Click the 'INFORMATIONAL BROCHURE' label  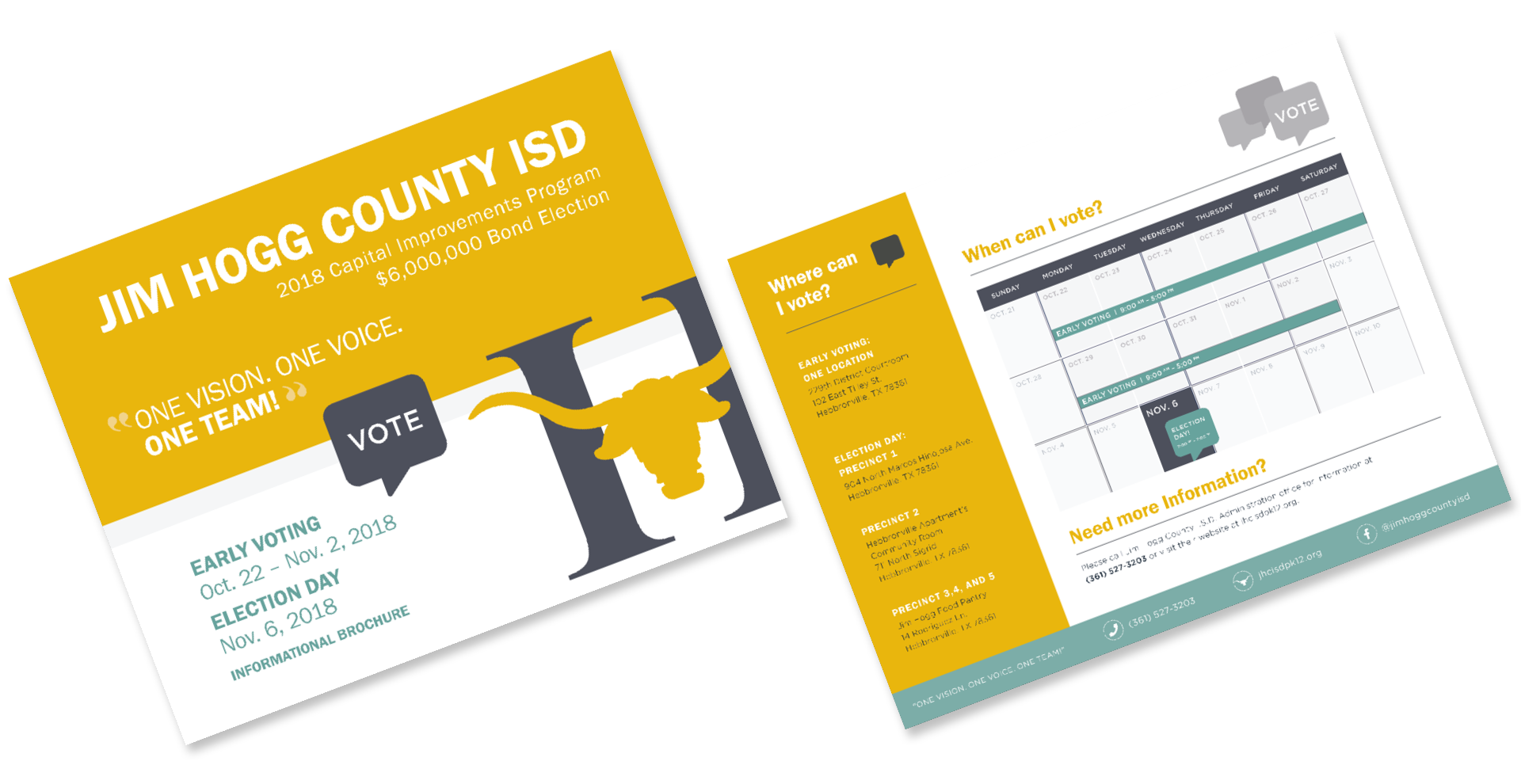point(320,643)
